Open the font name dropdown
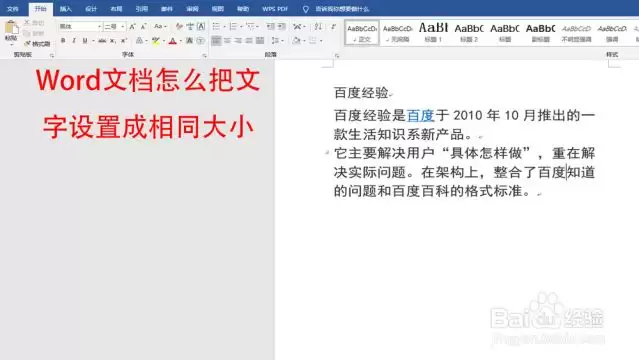Viewport: 639px width, 360px height. (x=99, y=27)
